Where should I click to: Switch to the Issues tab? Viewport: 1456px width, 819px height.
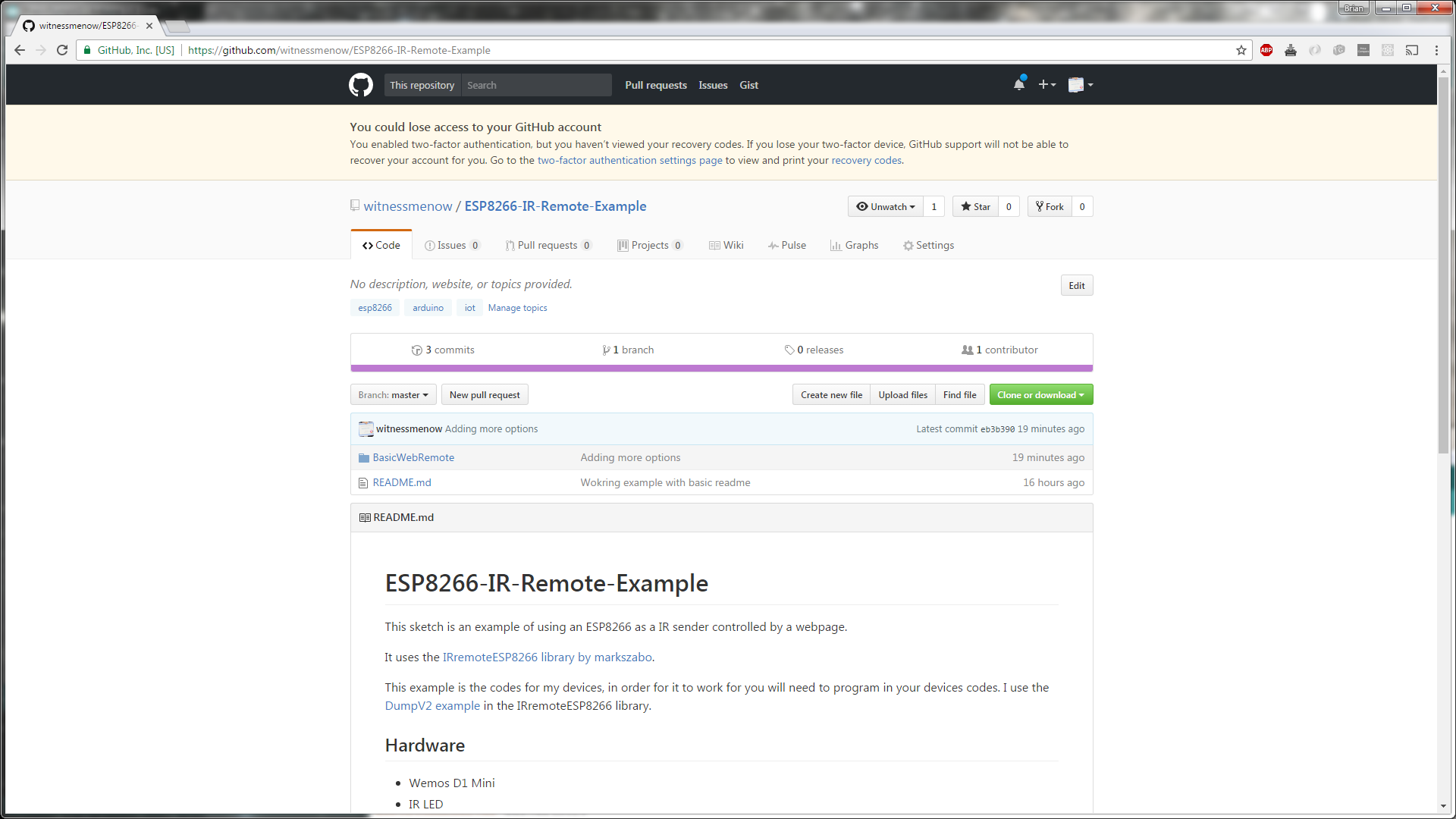point(453,245)
